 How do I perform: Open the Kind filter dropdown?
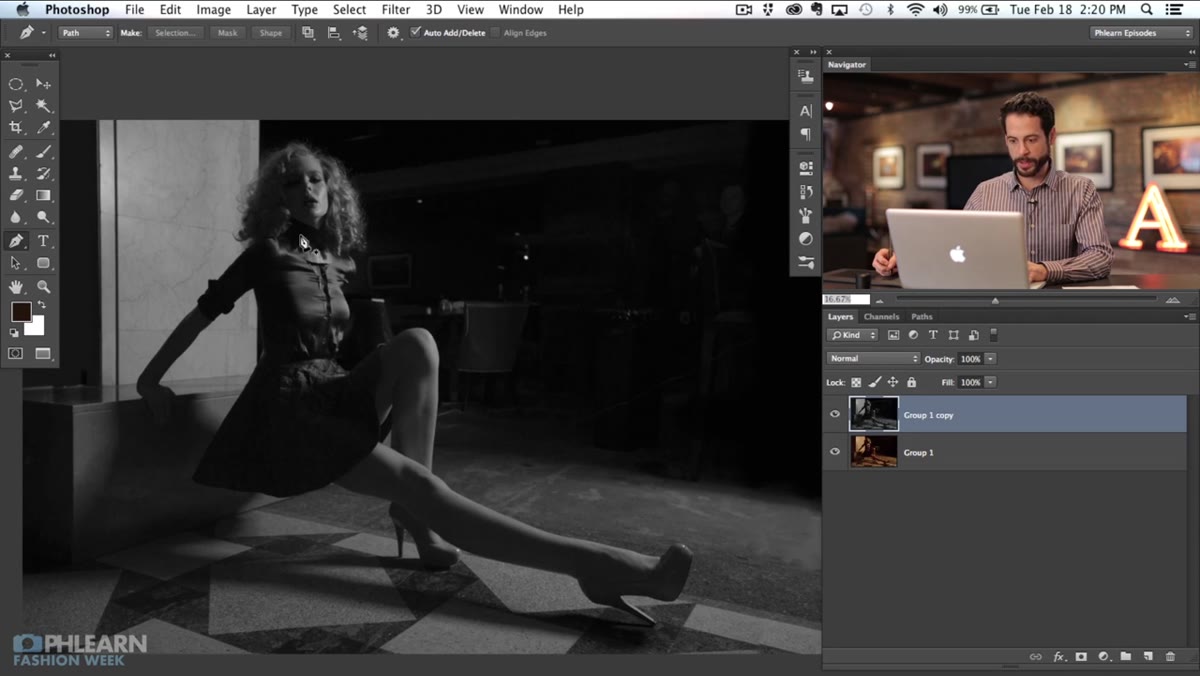853,335
